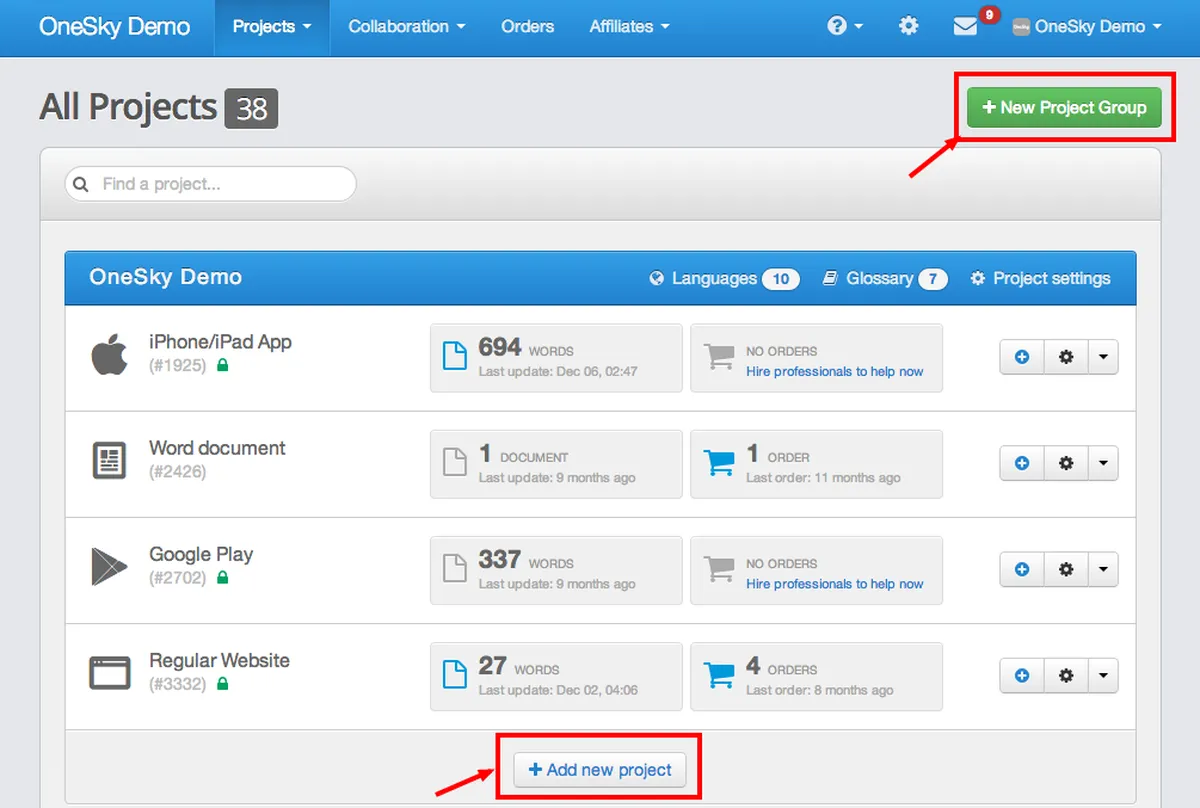The width and height of the screenshot is (1200, 808).
Task: Open the caret dropdown in Google Play row
Action: click(1103, 569)
